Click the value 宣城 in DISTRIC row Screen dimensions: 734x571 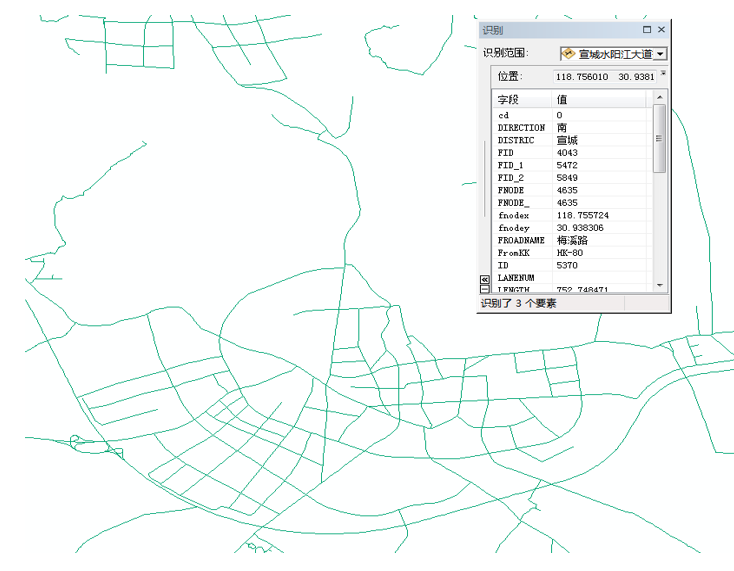(x=567, y=140)
